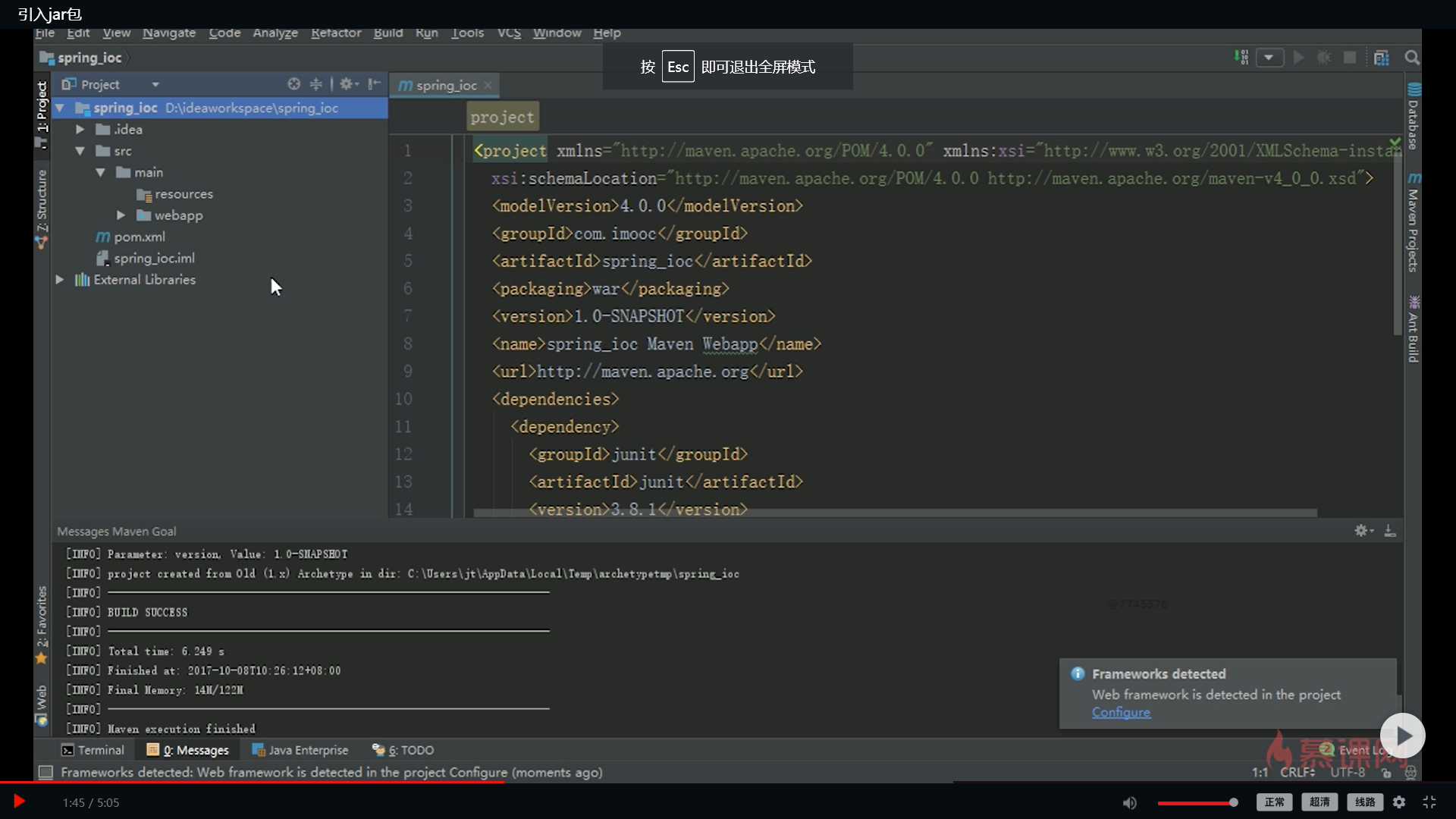Open the Navigate menu

[x=169, y=33]
